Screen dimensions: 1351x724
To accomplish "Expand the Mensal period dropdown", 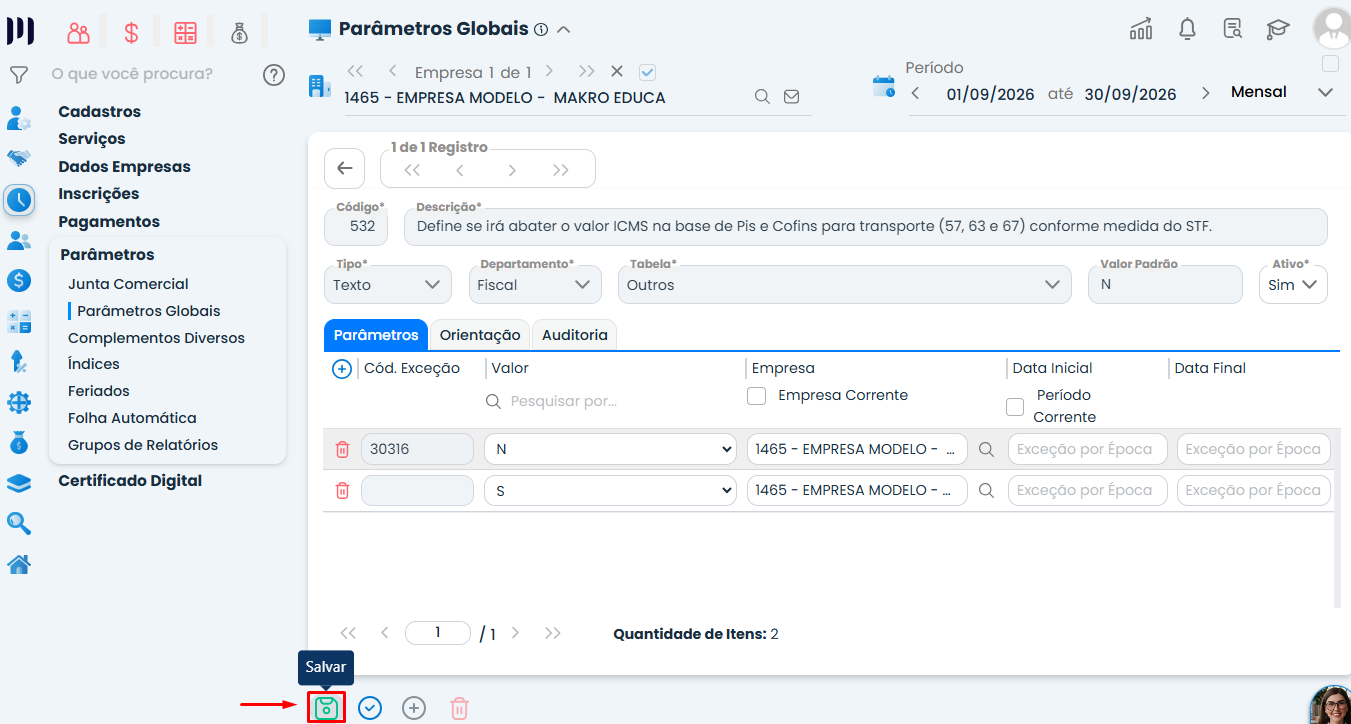I will point(1326,92).
